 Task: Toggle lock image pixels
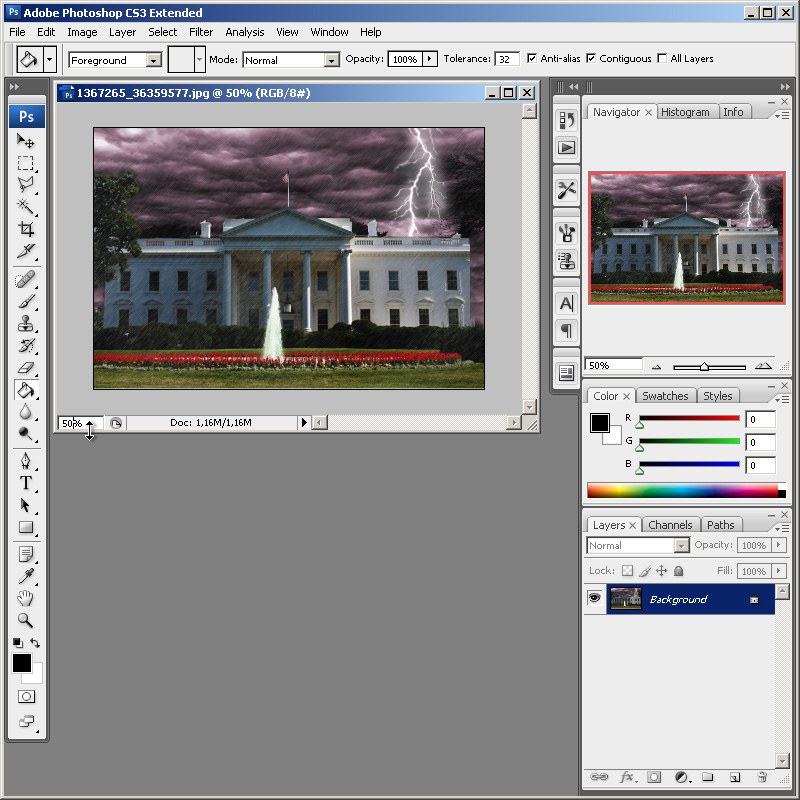point(645,571)
